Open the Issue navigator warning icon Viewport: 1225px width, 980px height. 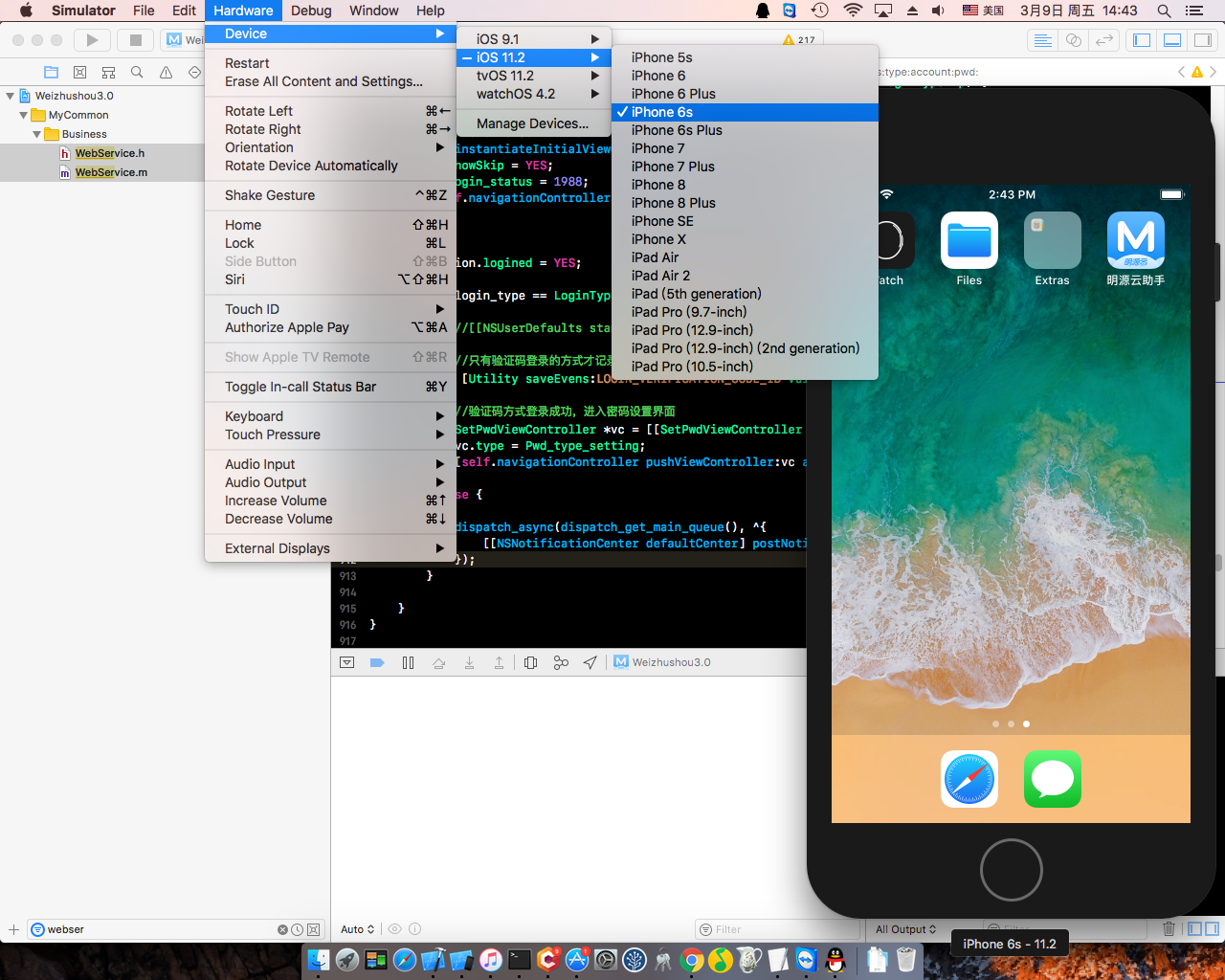click(x=166, y=72)
